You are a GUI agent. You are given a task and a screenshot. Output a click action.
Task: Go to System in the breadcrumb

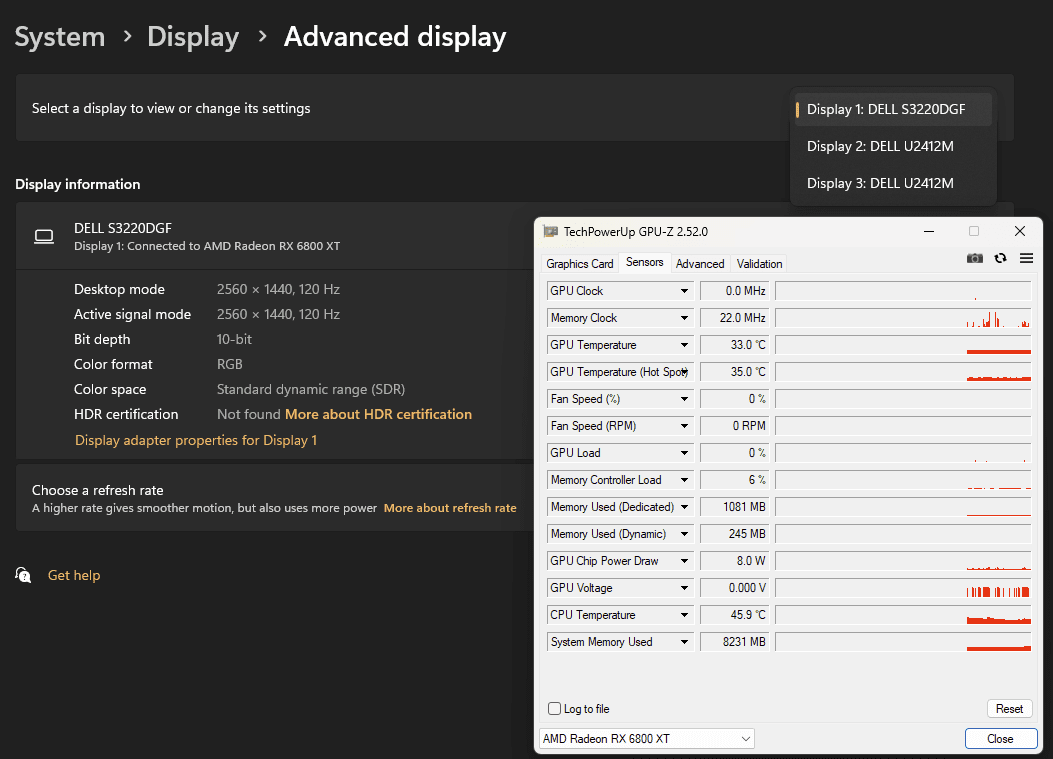(60, 37)
